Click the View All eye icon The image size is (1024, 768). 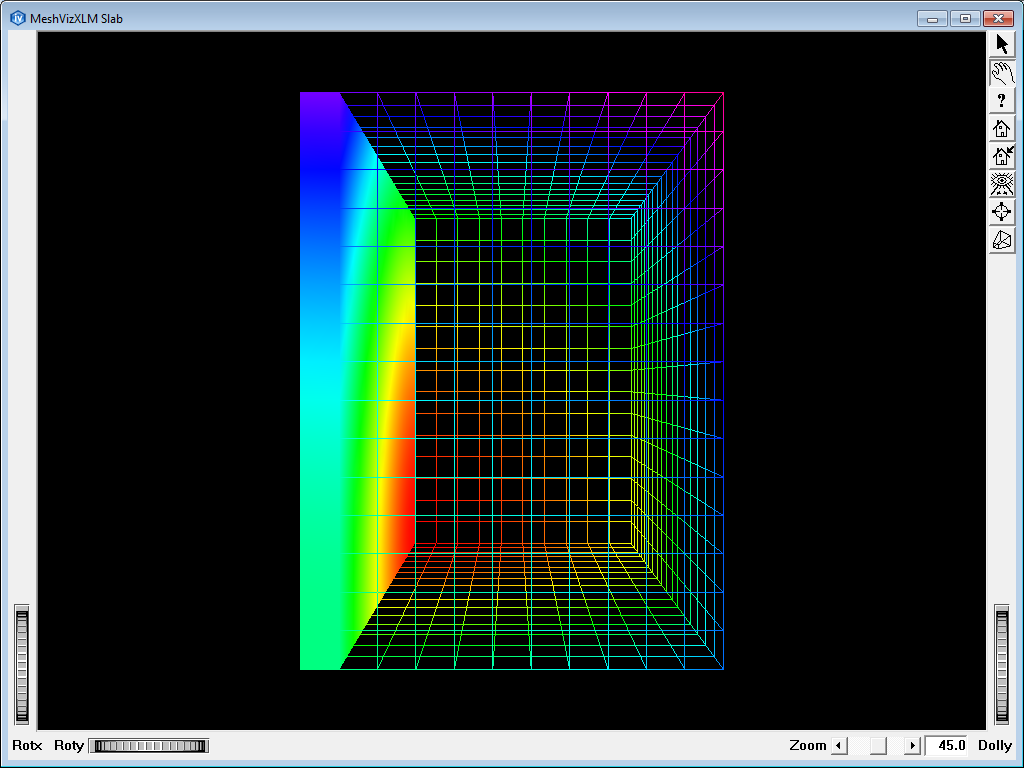pyautogui.click(x=1002, y=184)
